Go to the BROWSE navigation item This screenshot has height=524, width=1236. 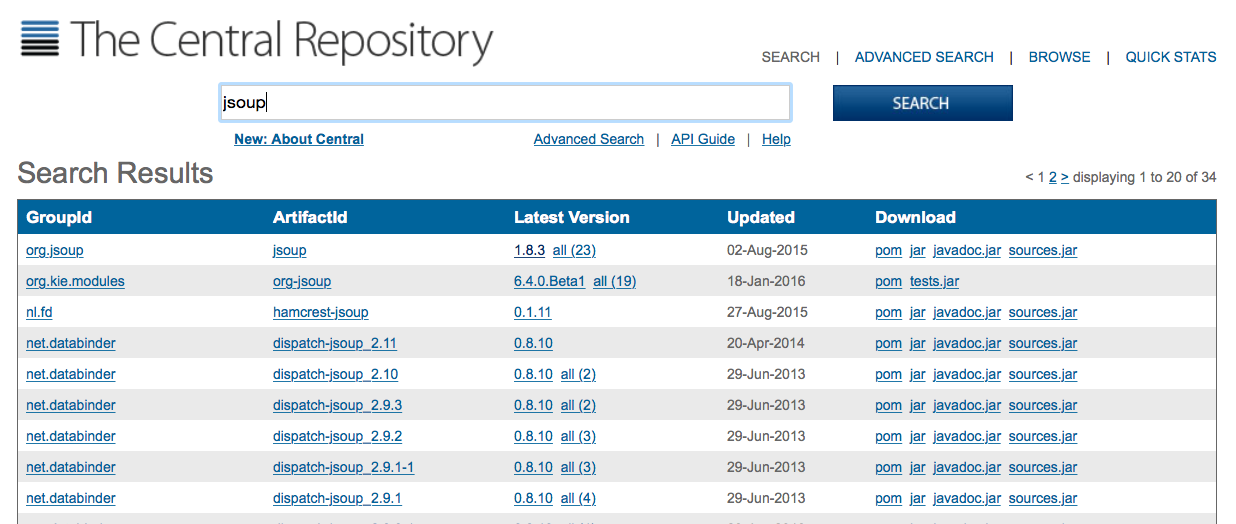point(1059,57)
